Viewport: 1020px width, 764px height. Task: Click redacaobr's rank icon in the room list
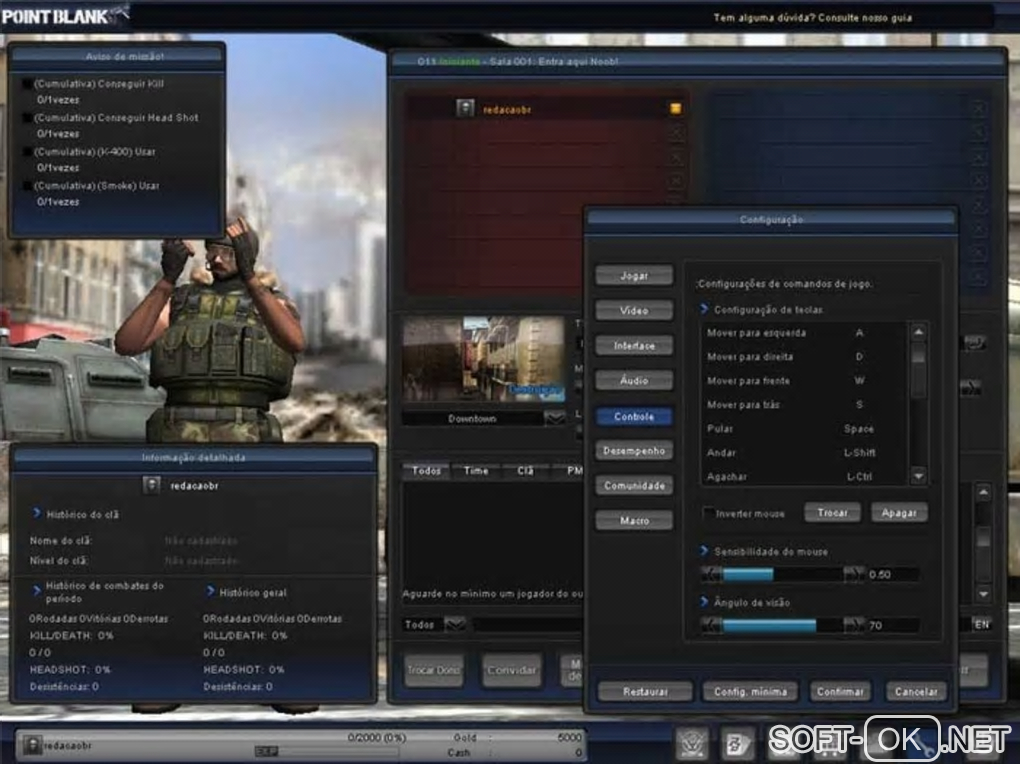pos(464,108)
